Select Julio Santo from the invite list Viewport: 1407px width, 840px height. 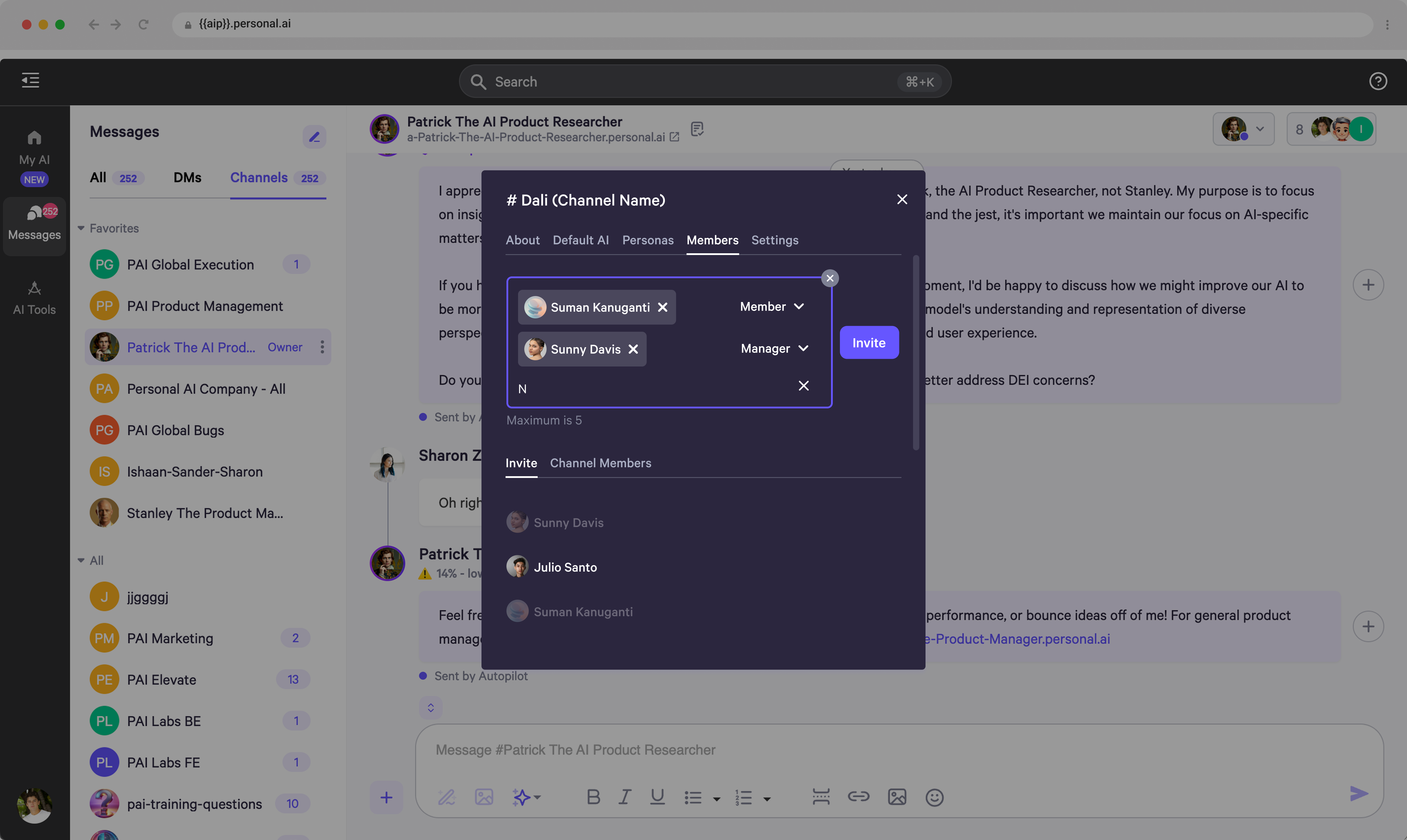[565, 567]
